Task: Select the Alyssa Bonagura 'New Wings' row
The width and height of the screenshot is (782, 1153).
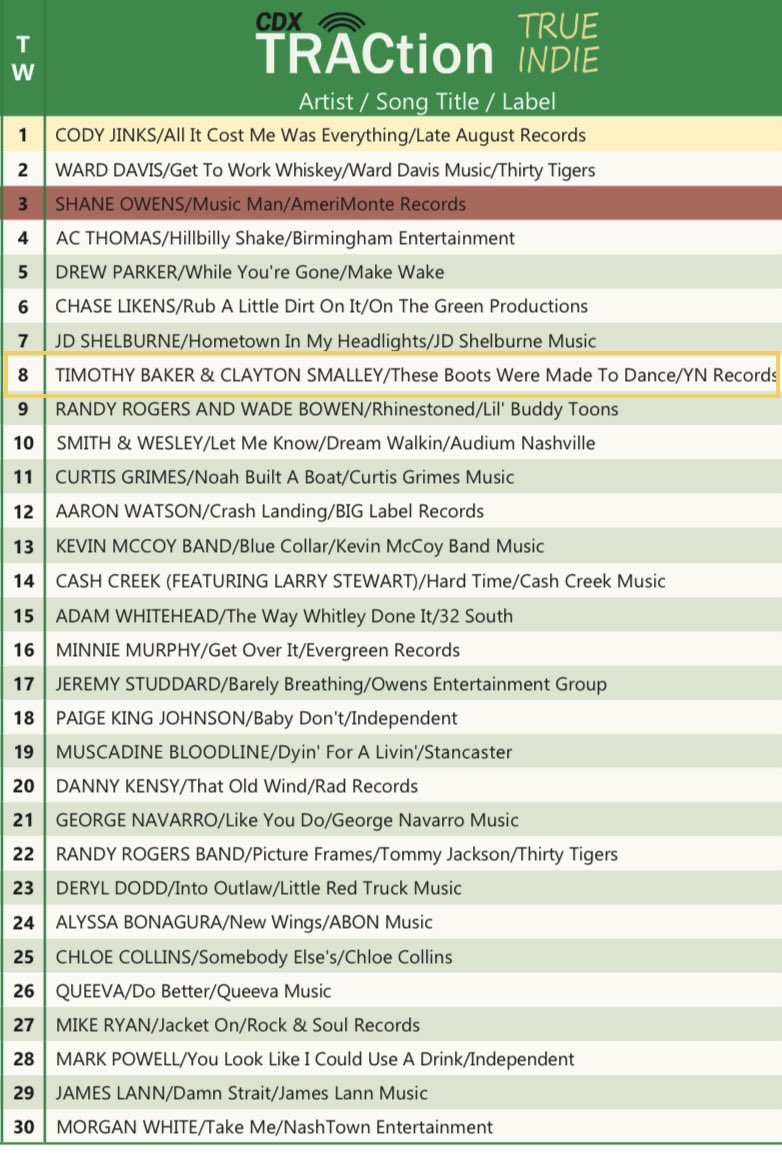Action: (x=391, y=922)
